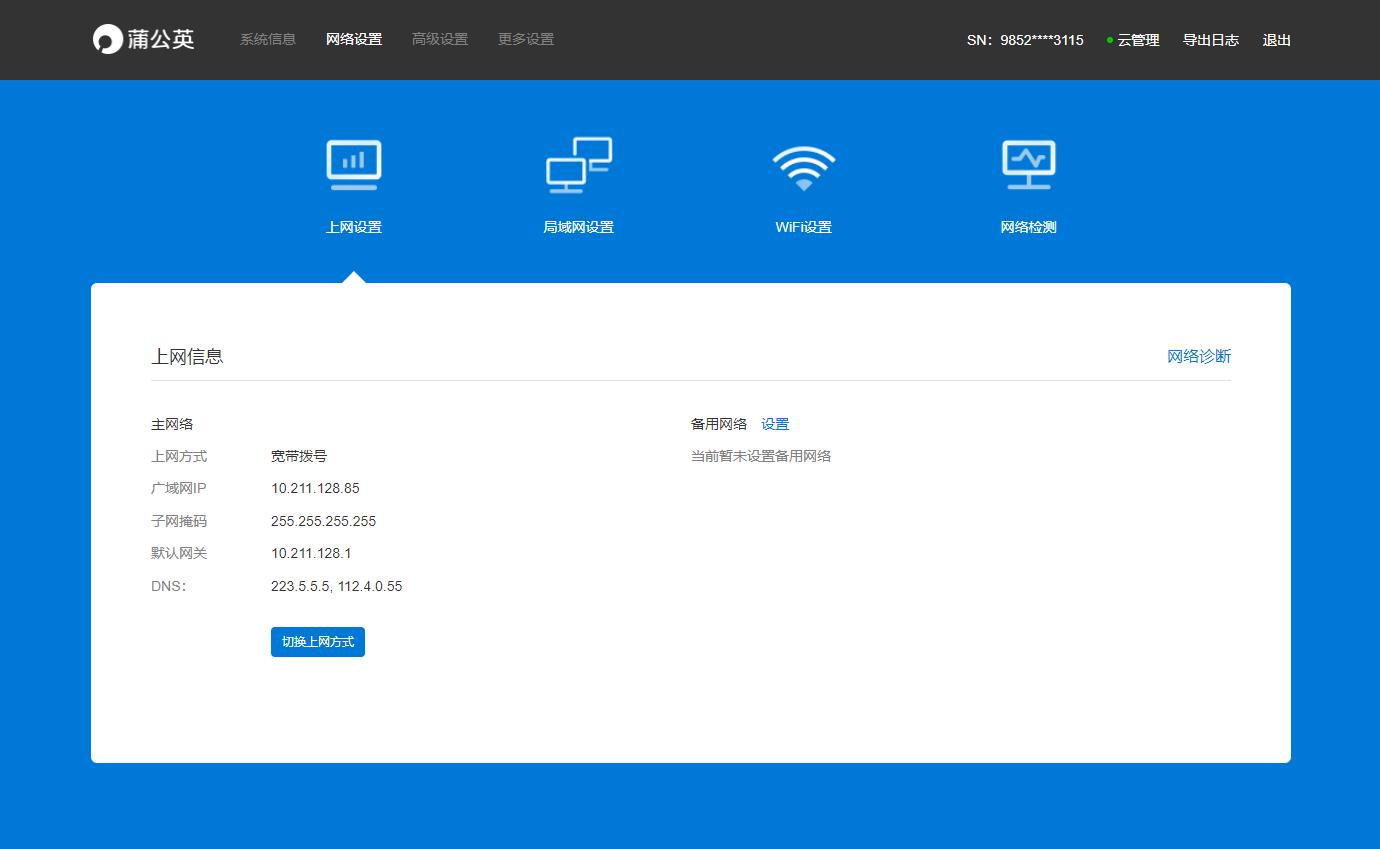Click 退出 to log out

point(1276,40)
